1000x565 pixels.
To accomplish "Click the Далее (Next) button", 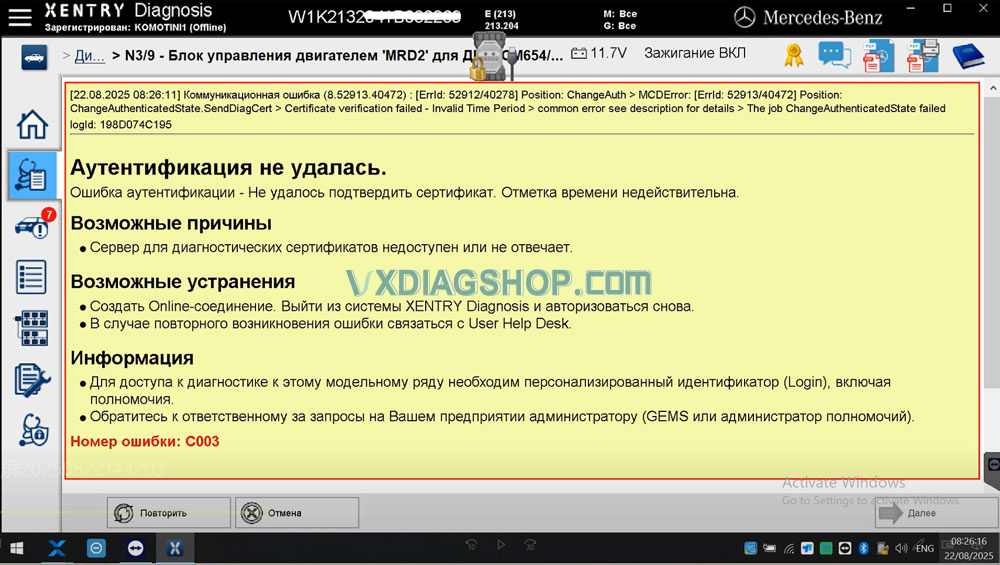I will 937,513.
